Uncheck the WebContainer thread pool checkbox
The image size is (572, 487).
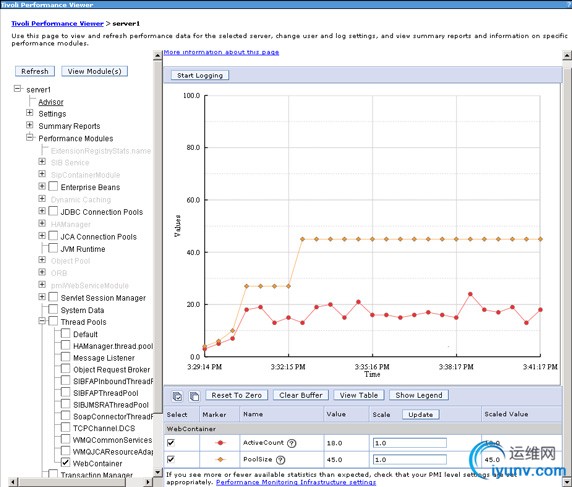65,462
